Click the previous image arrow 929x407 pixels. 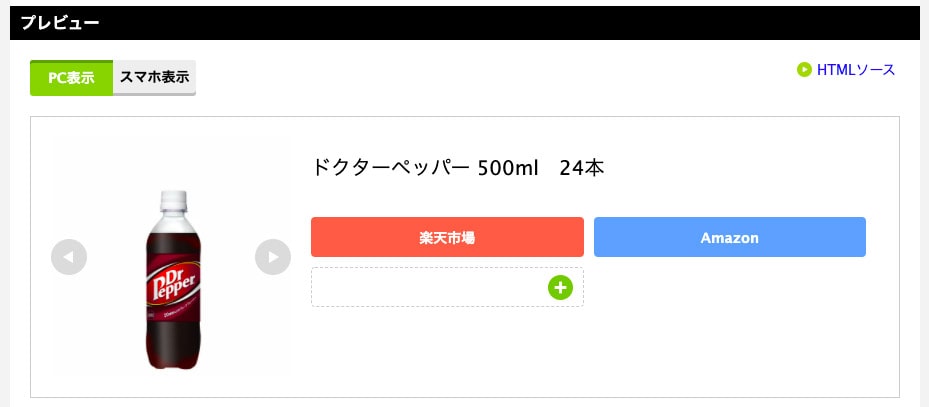(69, 257)
